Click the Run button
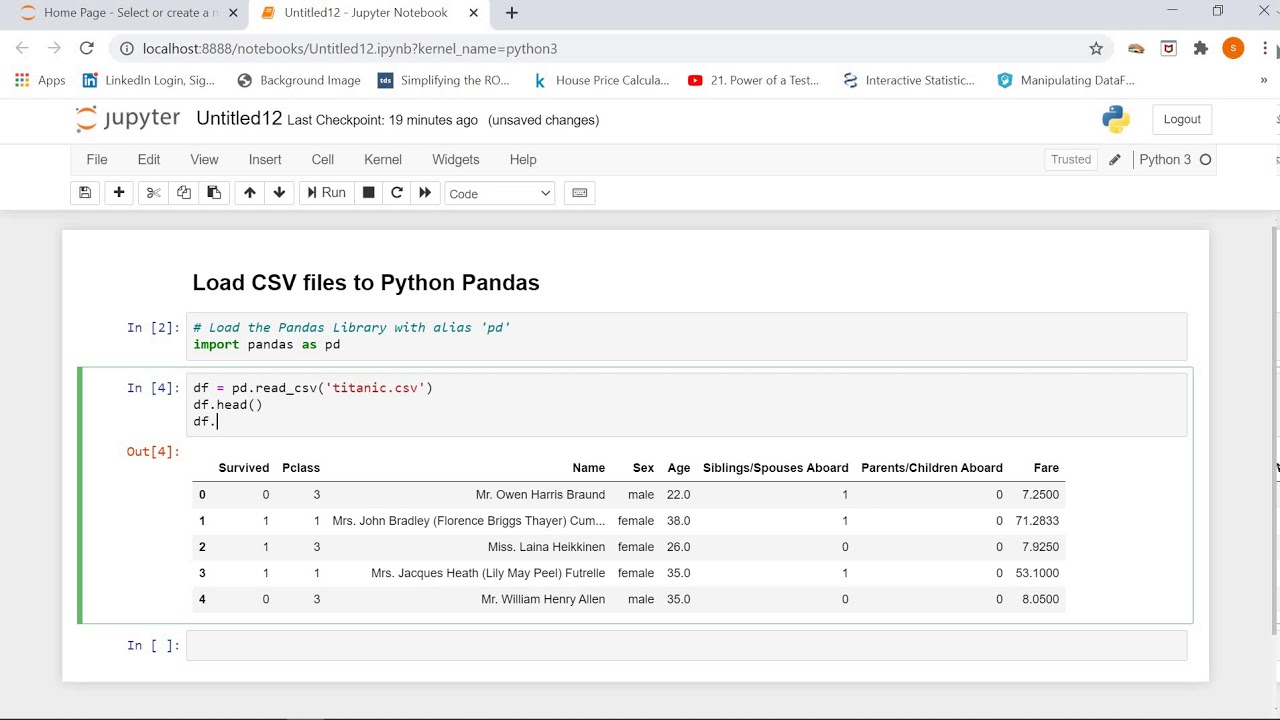This screenshot has height=720, width=1280. [x=326, y=193]
